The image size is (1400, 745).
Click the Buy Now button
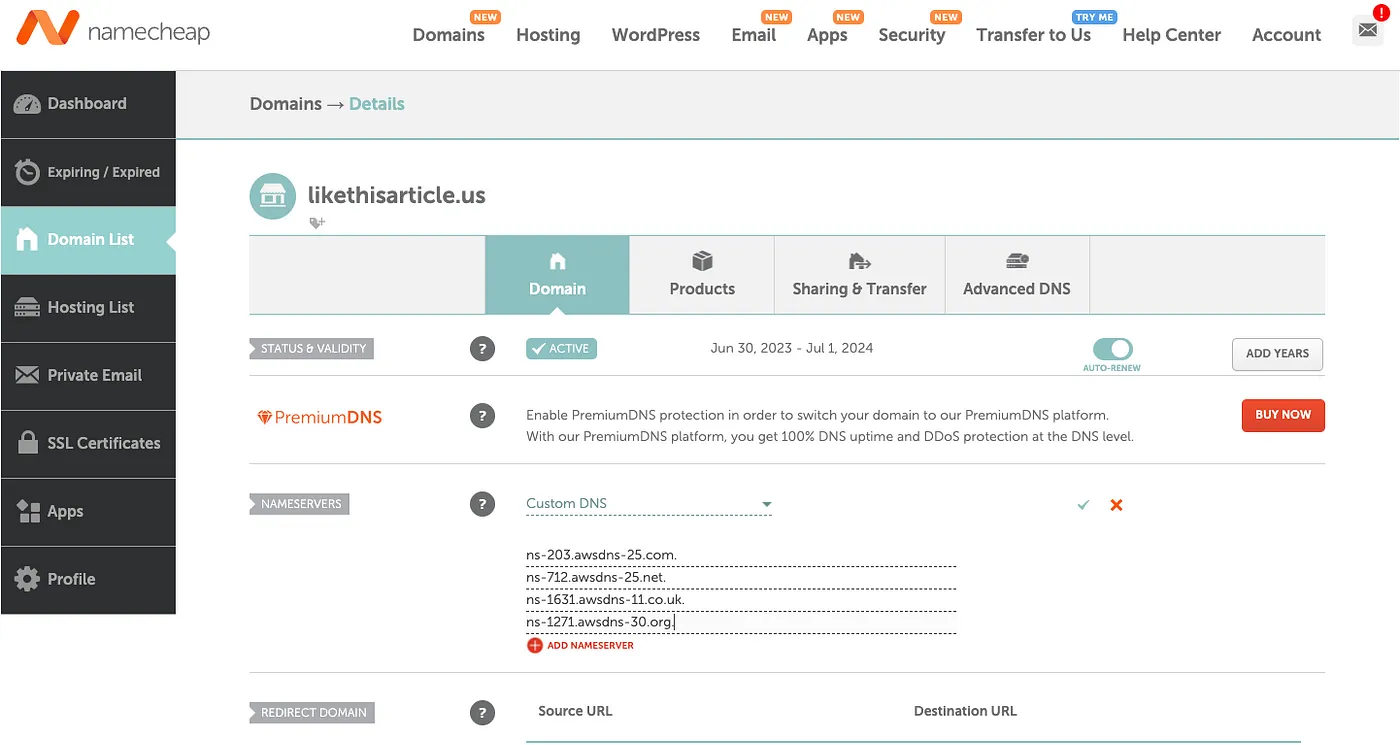(x=1283, y=415)
